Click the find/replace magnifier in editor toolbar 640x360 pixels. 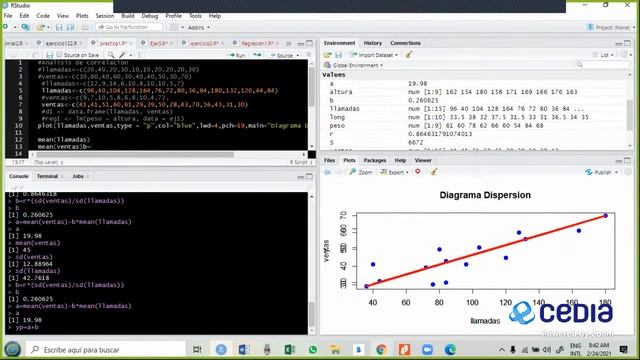pos(111,55)
